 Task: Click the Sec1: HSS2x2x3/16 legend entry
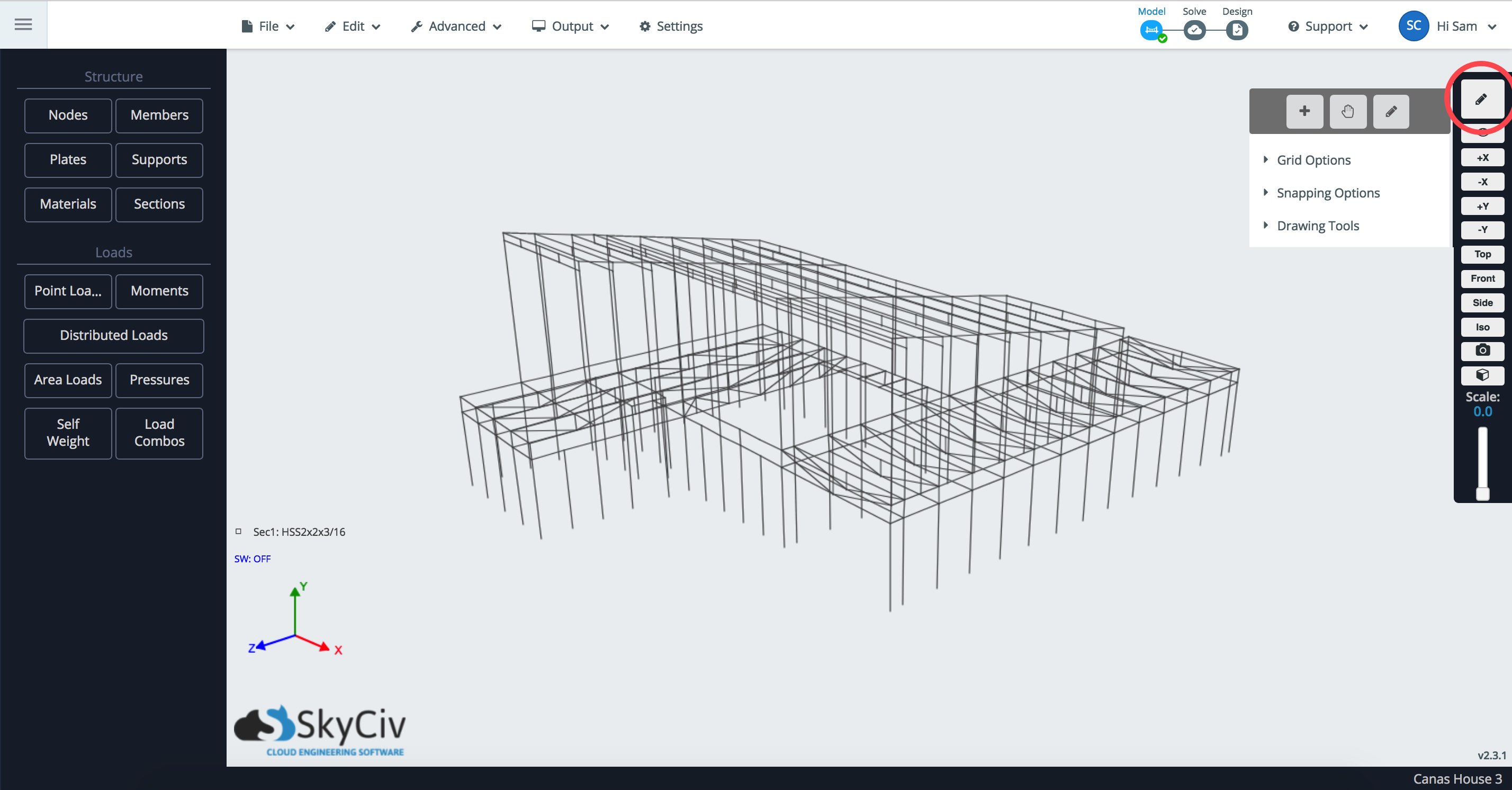pyautogui.click(x=299, y=532)
